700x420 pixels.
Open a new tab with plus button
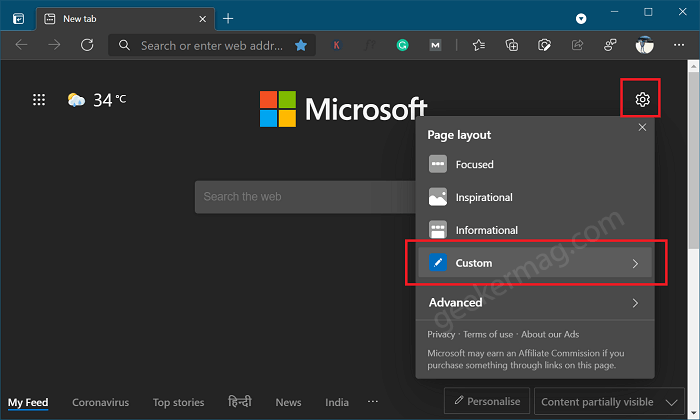[x=228, y=19]
